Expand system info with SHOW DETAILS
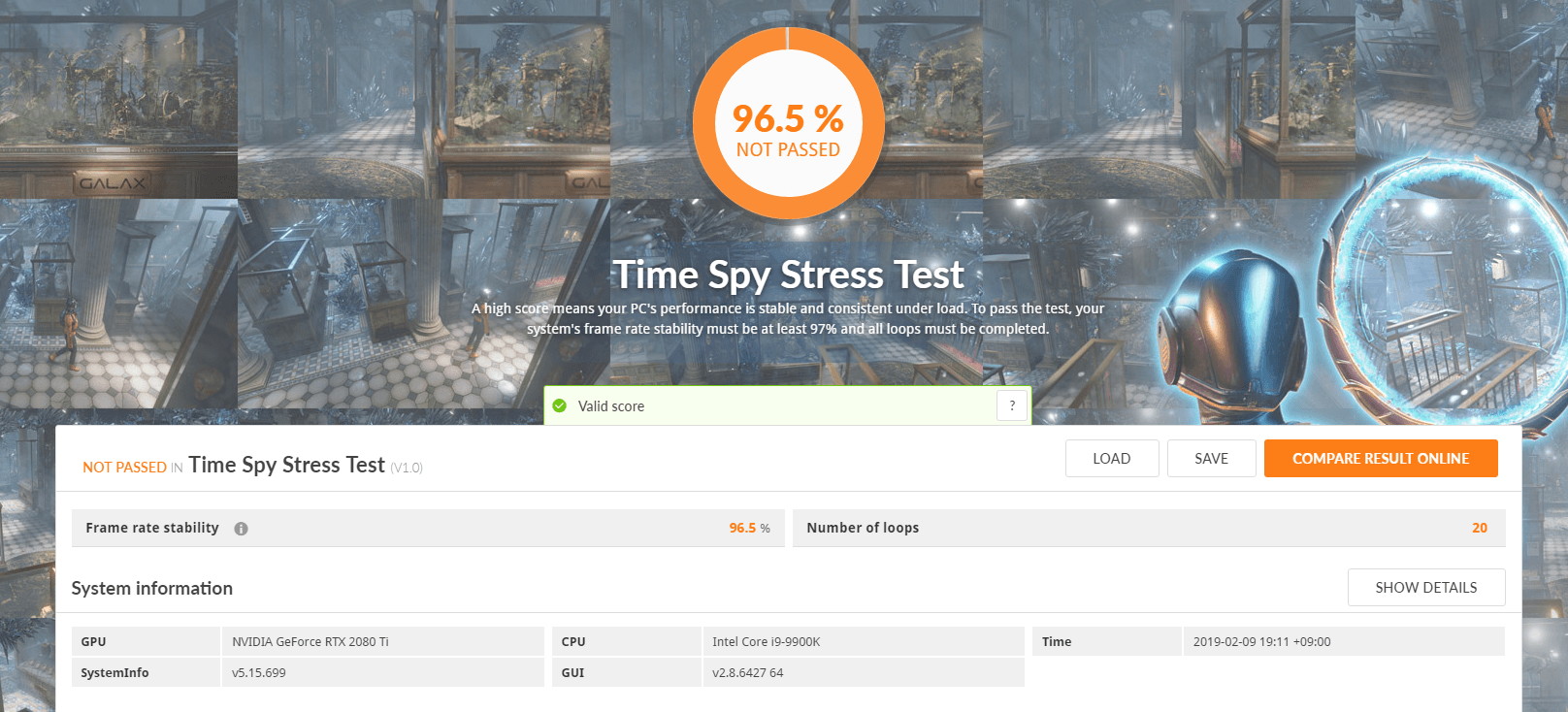The image size is (1568, 712). coord(1426,588)
